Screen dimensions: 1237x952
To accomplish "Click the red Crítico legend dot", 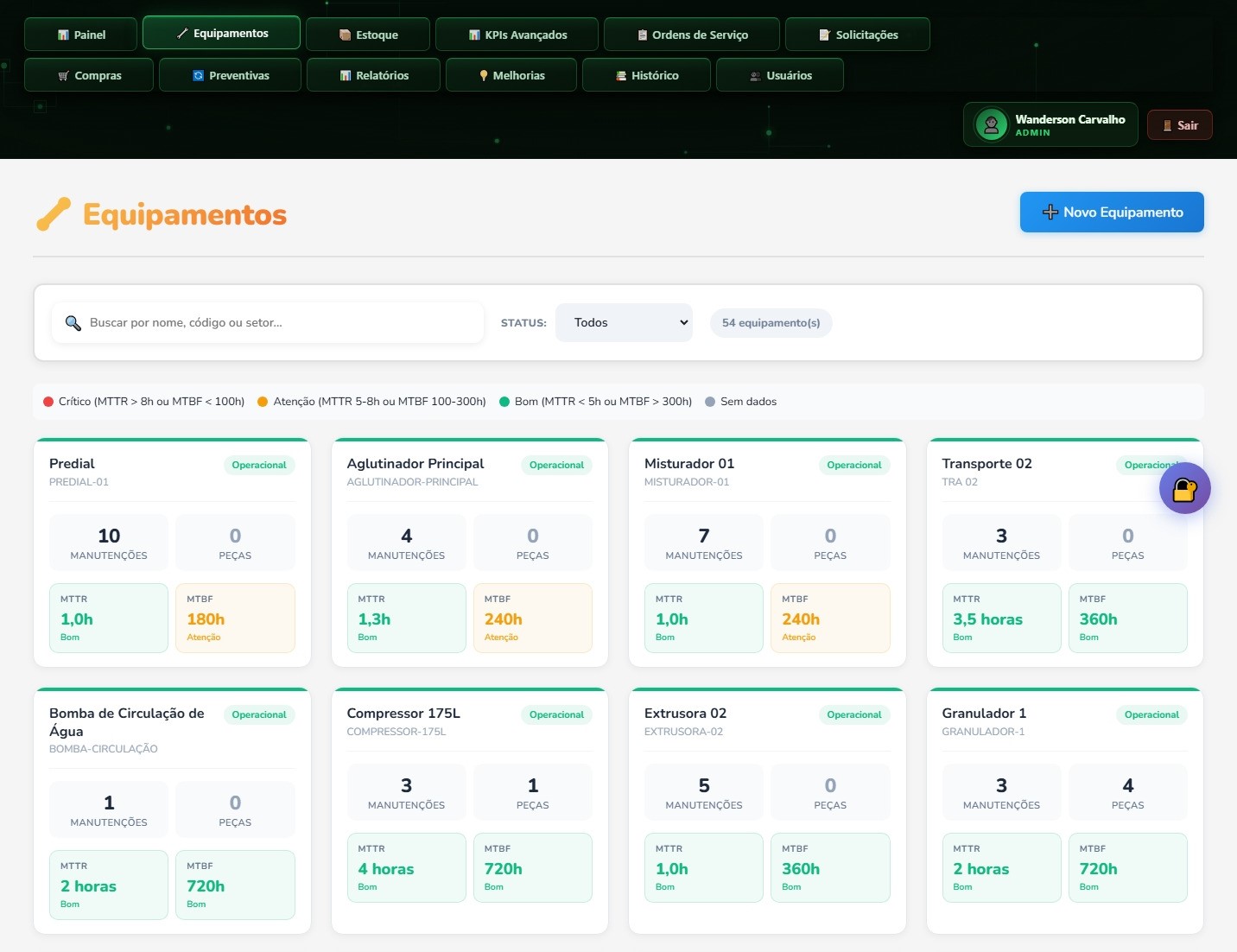I will click(x=48, y=402).
